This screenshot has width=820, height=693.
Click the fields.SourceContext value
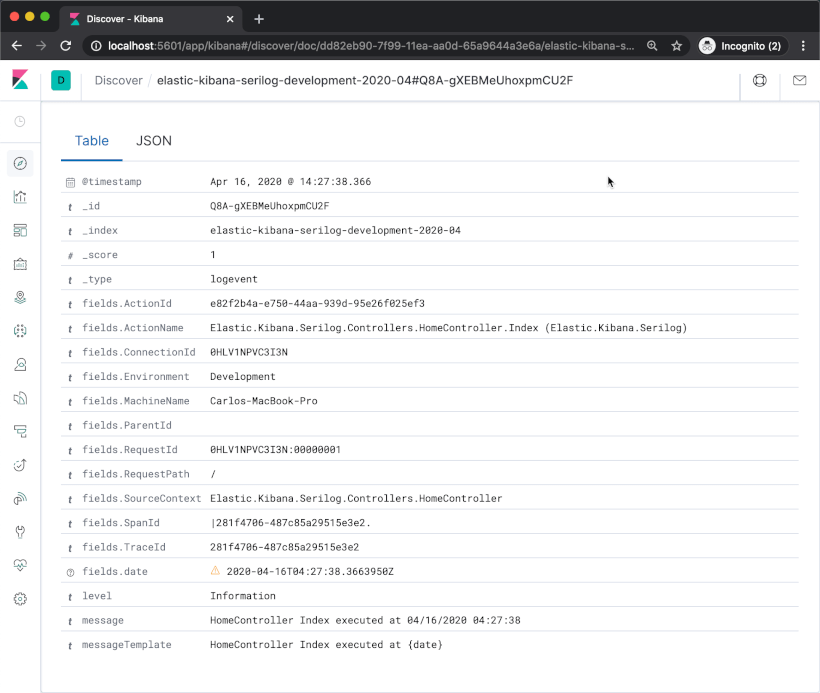(x=356, y=498)
